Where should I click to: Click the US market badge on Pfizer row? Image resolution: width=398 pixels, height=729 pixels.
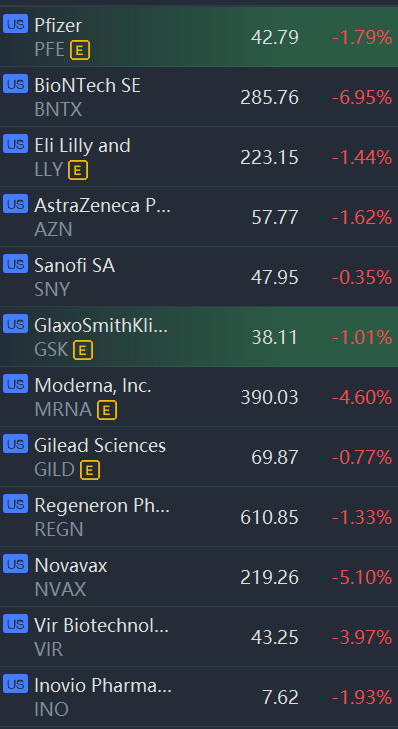click(x=15, y=23)
